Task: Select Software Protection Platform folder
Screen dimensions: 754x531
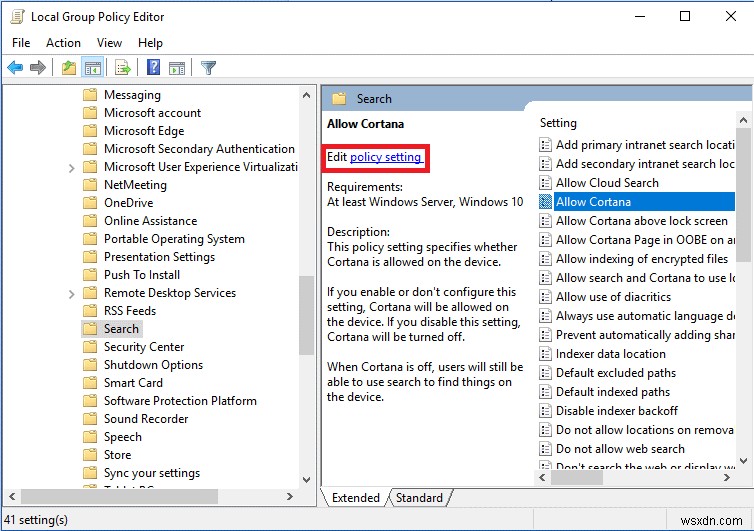Action: click(180, 401)
